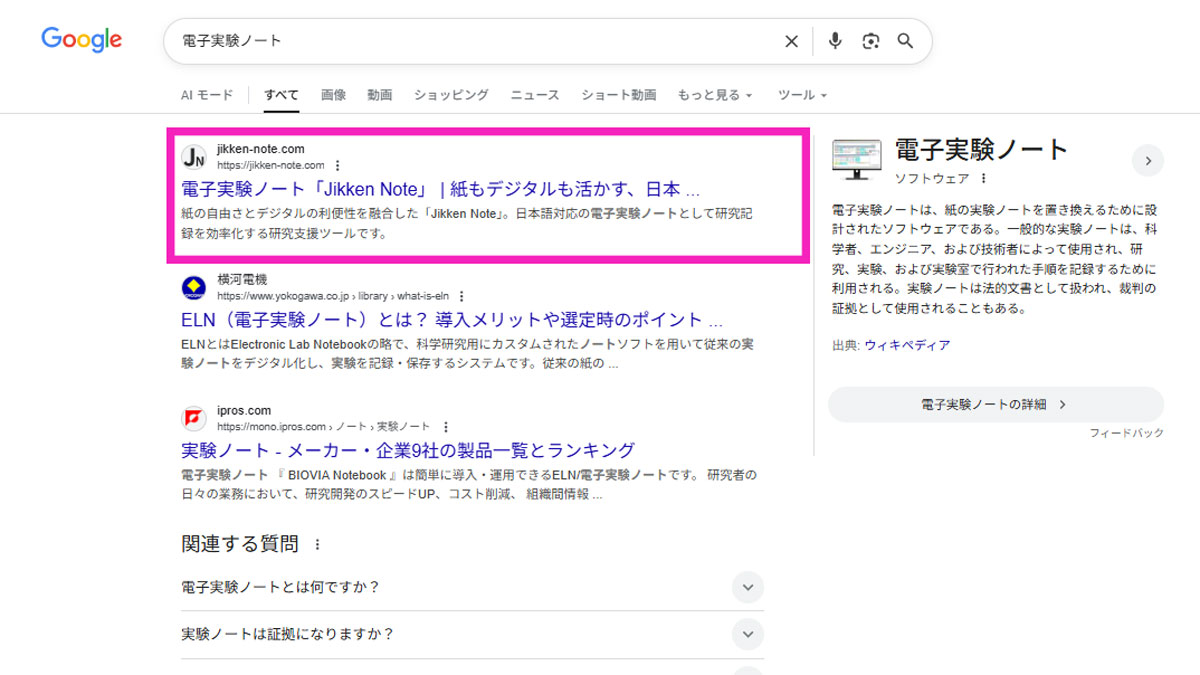Select the すべて tab
This screenshot has width=1200, height=675.
click(x=281, y=95)
